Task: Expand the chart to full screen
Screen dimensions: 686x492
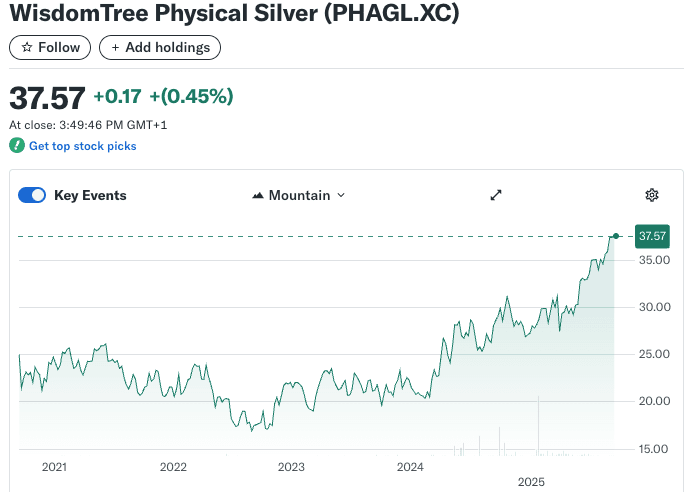Action: (x=495, y=195)
